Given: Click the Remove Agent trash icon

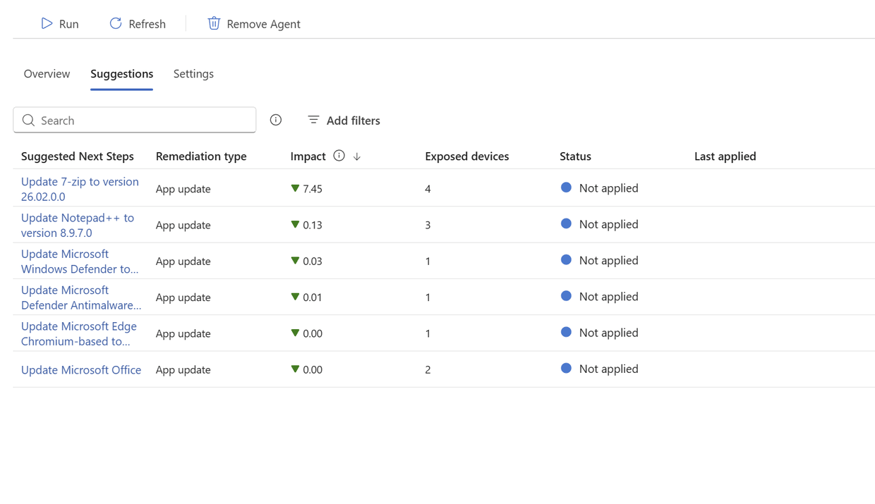Looking at the screenshot, I should [x=214, y=23].
